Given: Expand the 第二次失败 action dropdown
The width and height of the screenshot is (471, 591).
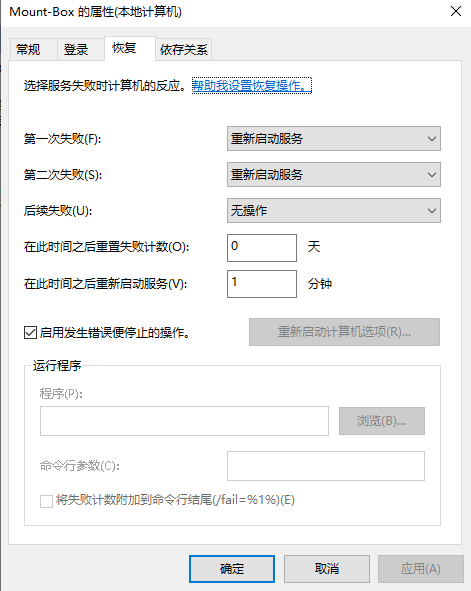Looking at the screenshot, I should pyautogui.click(x=333, y=175).
